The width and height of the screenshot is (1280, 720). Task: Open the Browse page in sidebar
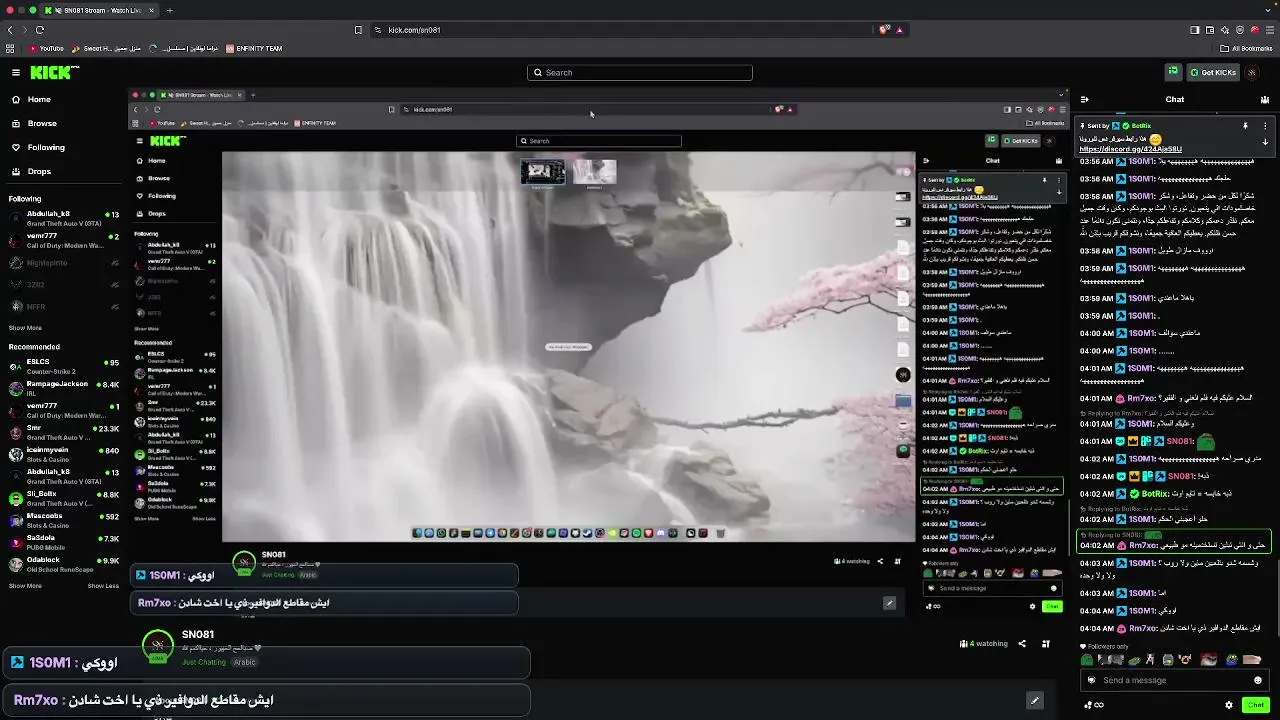(x=42, y=123)
